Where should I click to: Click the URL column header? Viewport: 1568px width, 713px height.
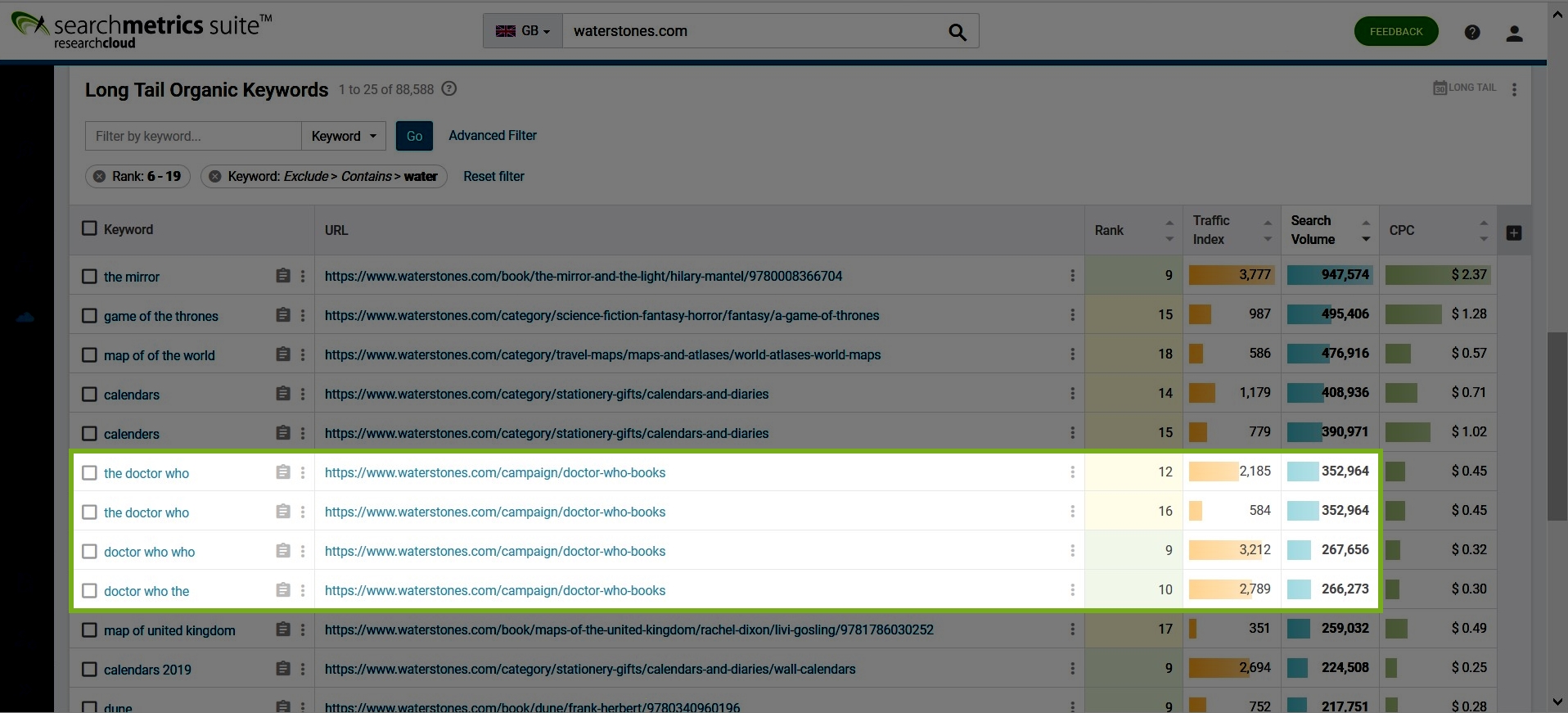tap(336, 231)
